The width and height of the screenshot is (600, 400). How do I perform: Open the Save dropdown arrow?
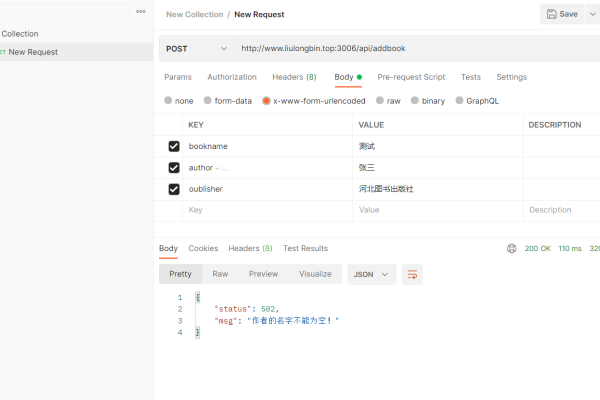[593, 14]
